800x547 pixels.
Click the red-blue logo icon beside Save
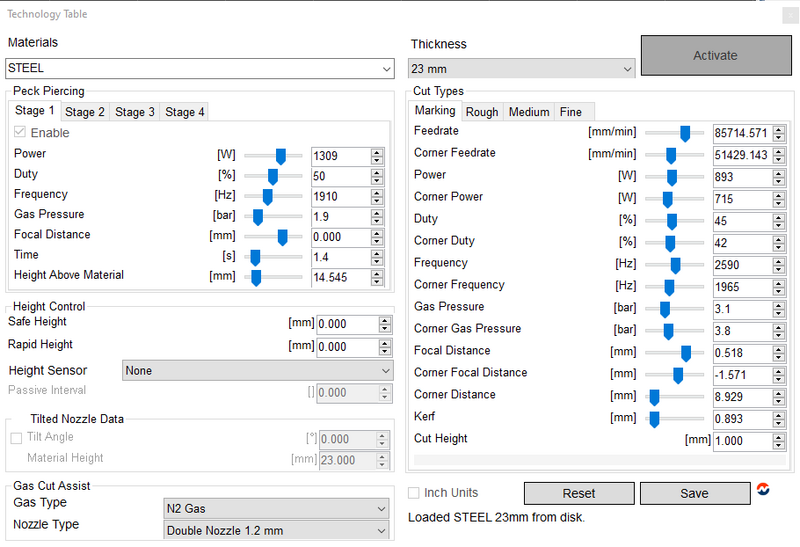coord(764,490)
